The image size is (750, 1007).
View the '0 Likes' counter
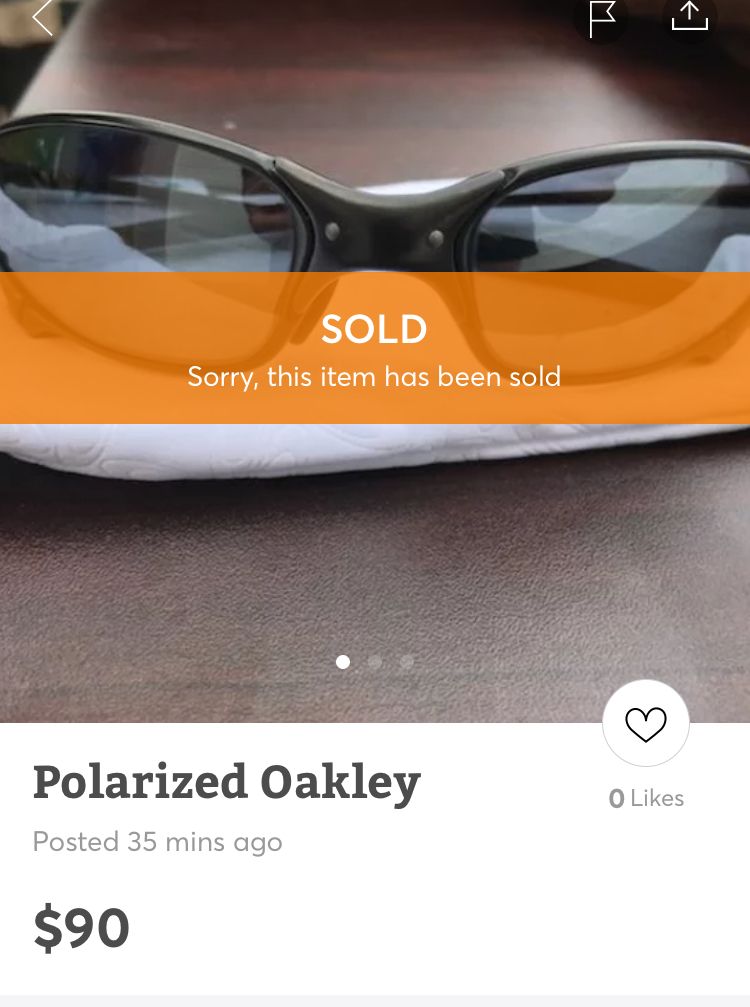(x=646, y=798)
